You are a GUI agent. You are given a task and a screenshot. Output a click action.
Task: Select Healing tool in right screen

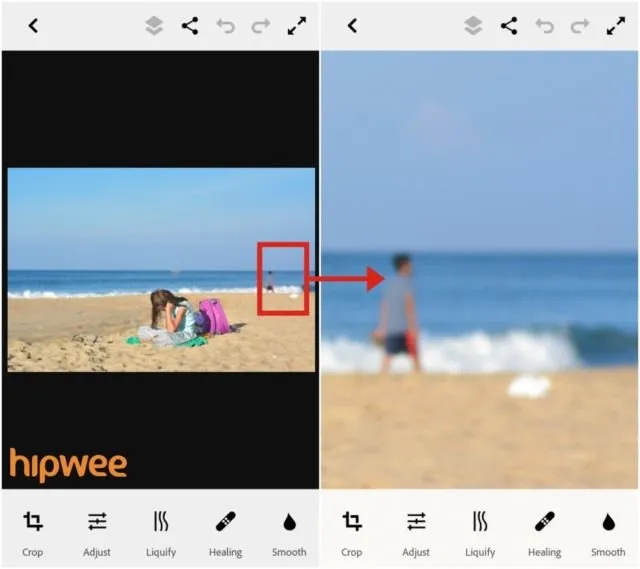click(x=544, y=533)
